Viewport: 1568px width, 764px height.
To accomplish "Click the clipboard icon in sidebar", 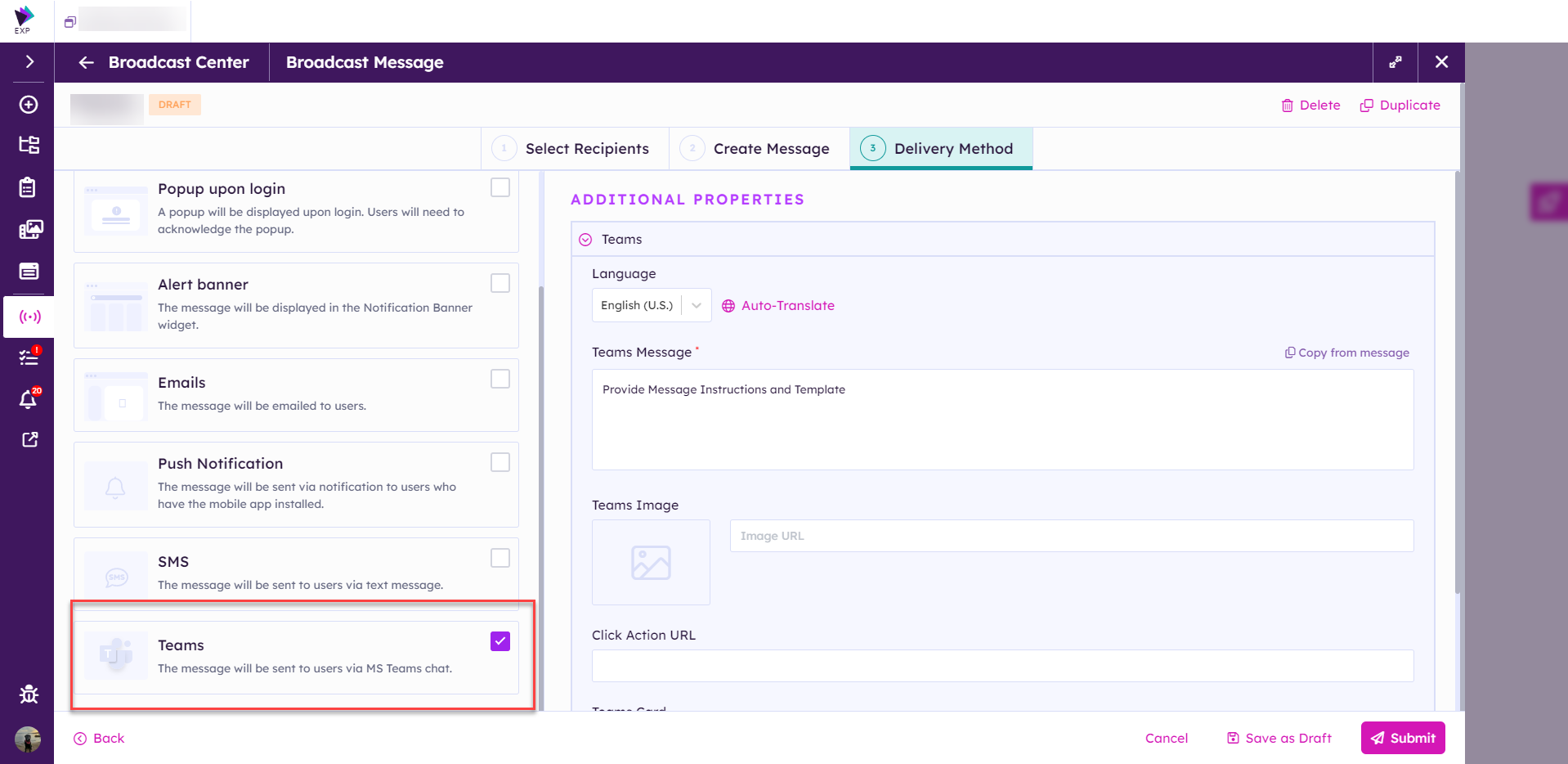I will [28, 188].
